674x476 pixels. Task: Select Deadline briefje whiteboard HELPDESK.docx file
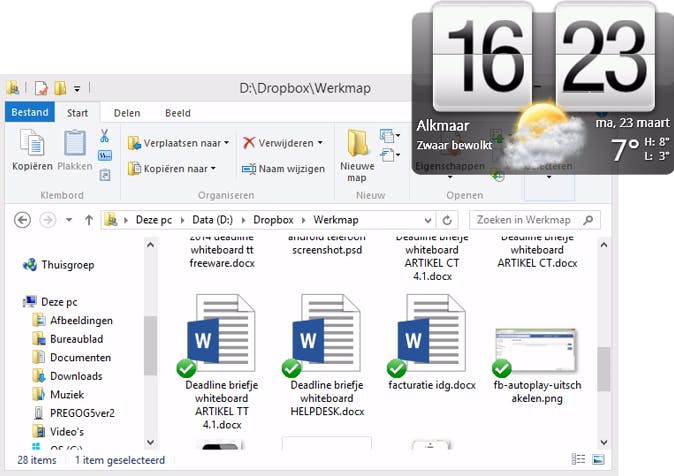(x=327, y=355)
